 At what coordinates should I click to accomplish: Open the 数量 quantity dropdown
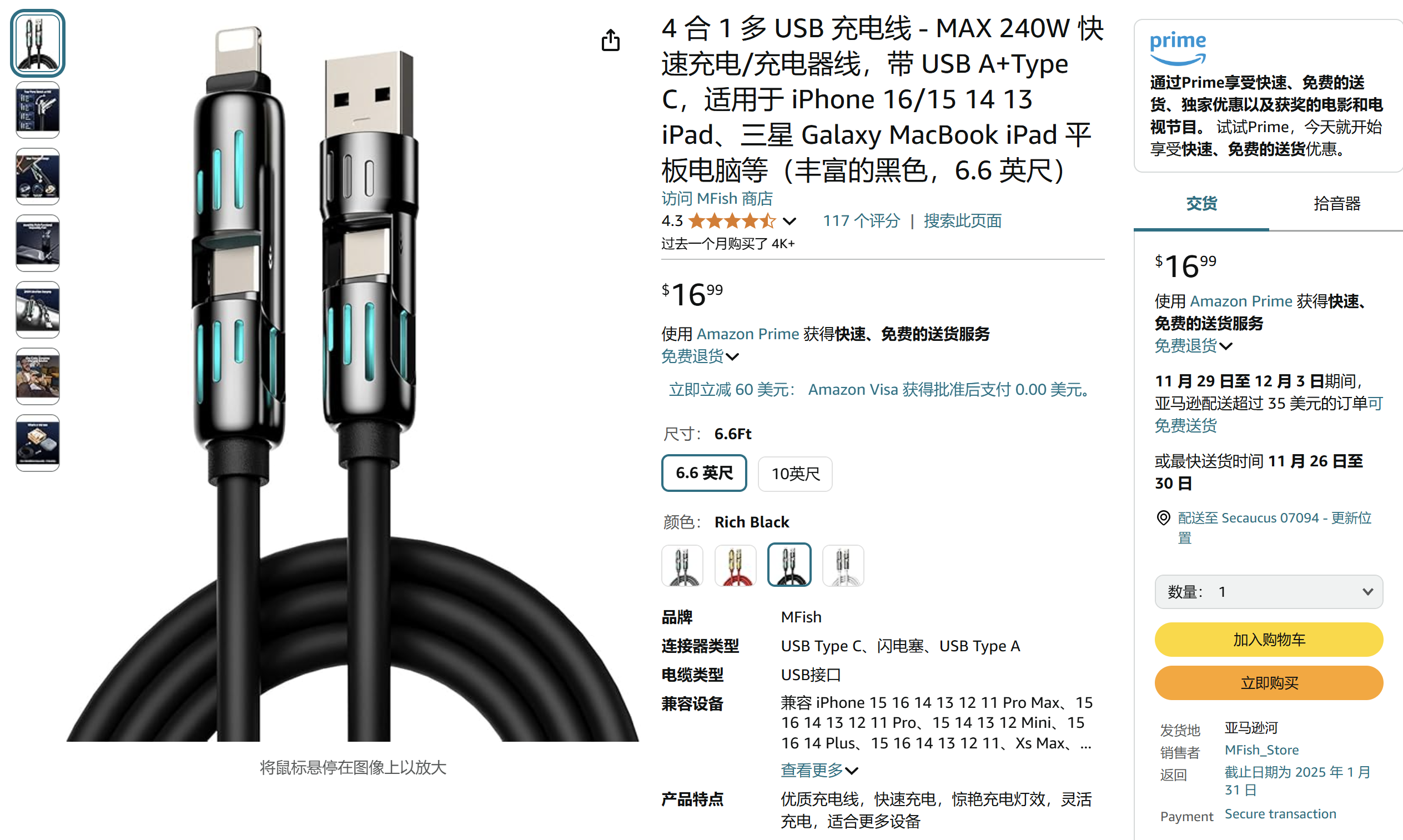pos(1268,592)
